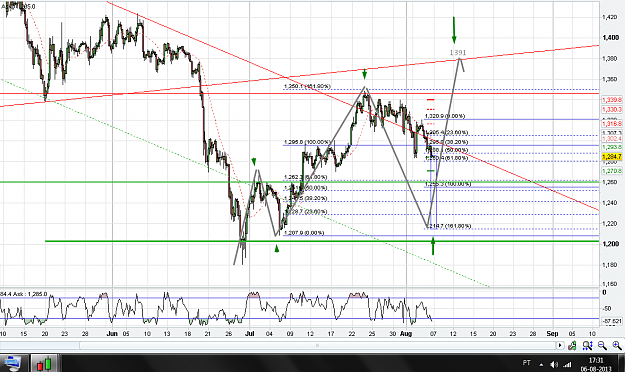This screenshot has height=372, width=625.
Task: Click the scrollbar right arrow button
Action: click(x=560, y=345)
